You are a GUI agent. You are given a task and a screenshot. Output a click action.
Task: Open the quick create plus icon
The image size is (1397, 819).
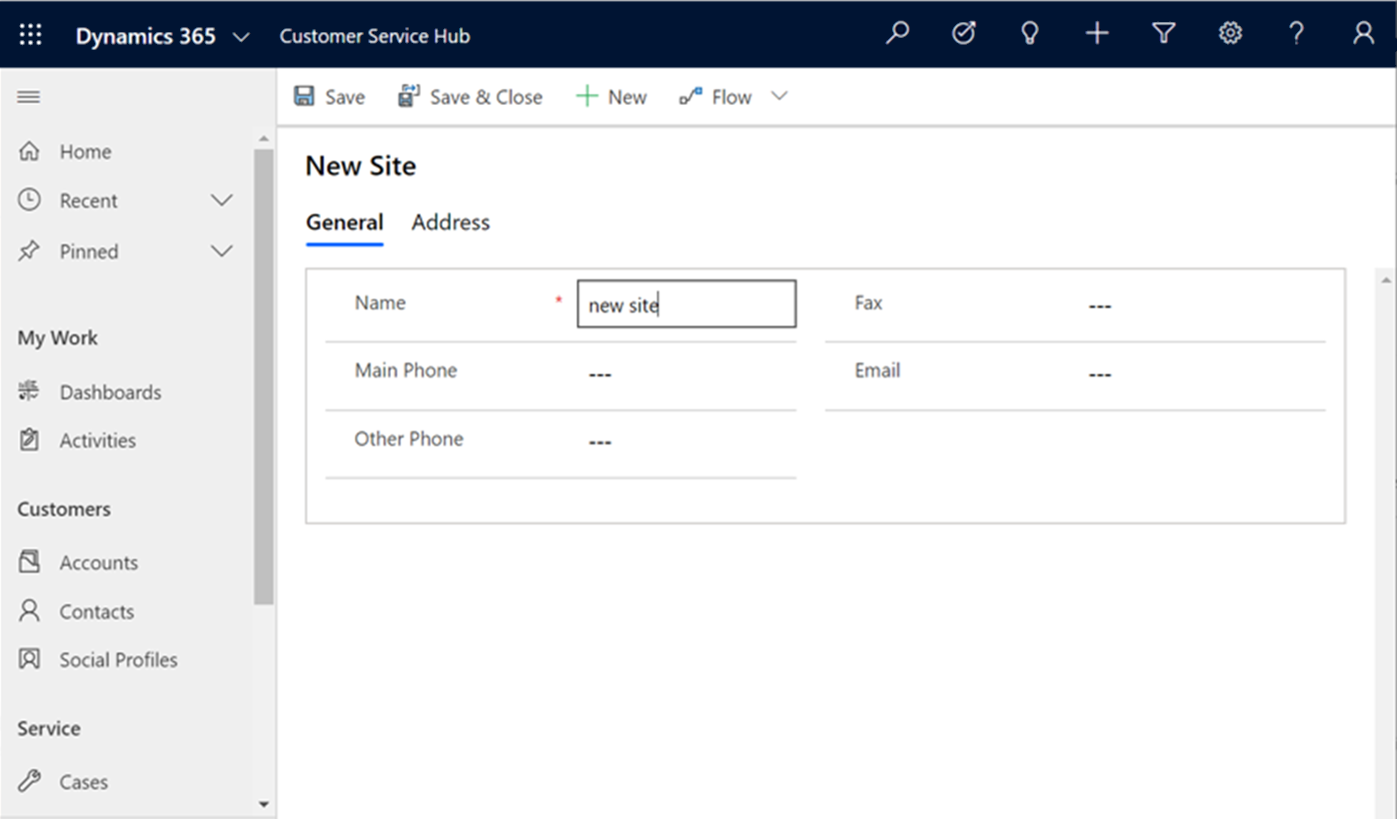1096,33
